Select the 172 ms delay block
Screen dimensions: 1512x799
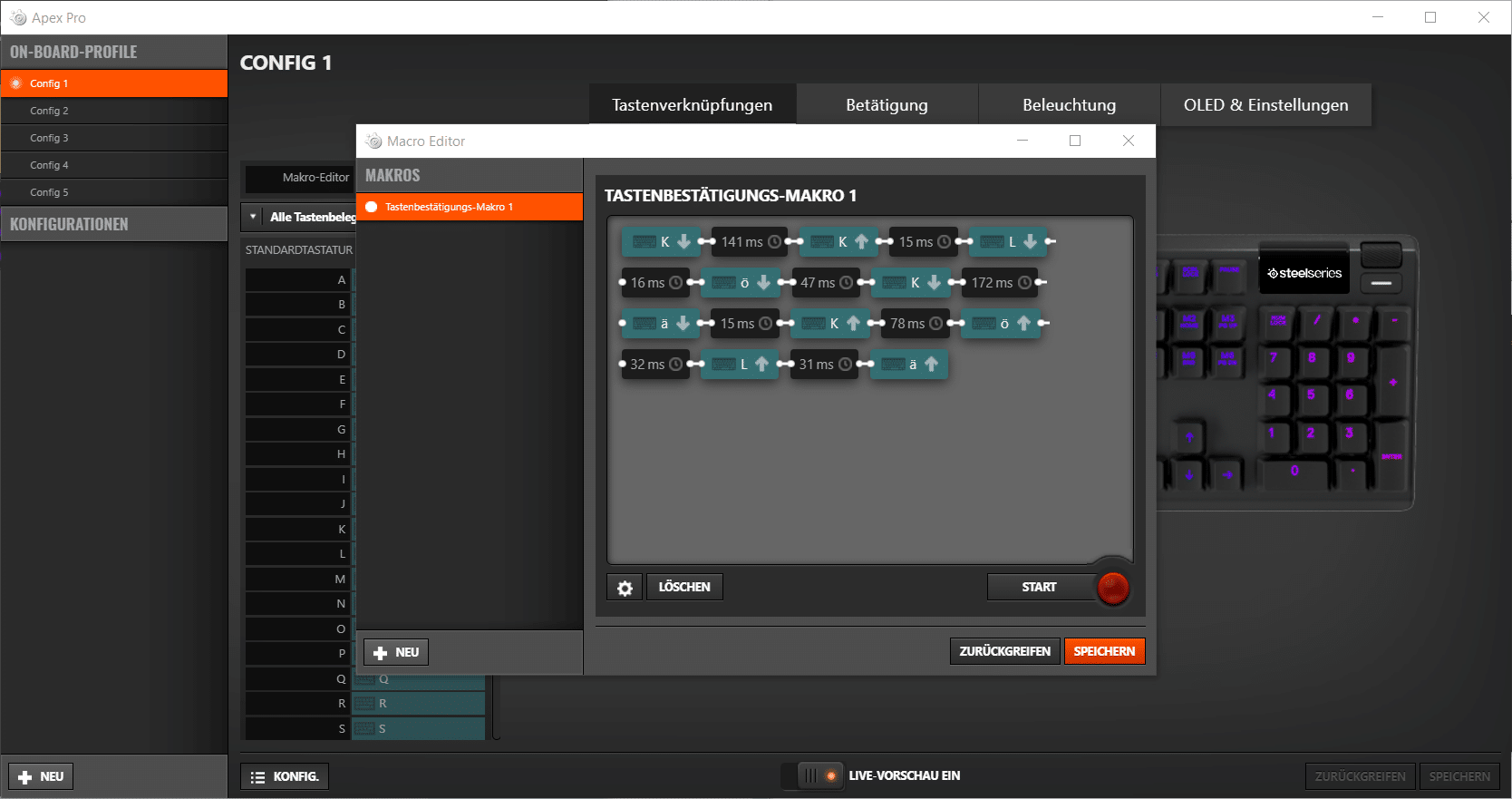pyautogui.click(x=999, y=283)
